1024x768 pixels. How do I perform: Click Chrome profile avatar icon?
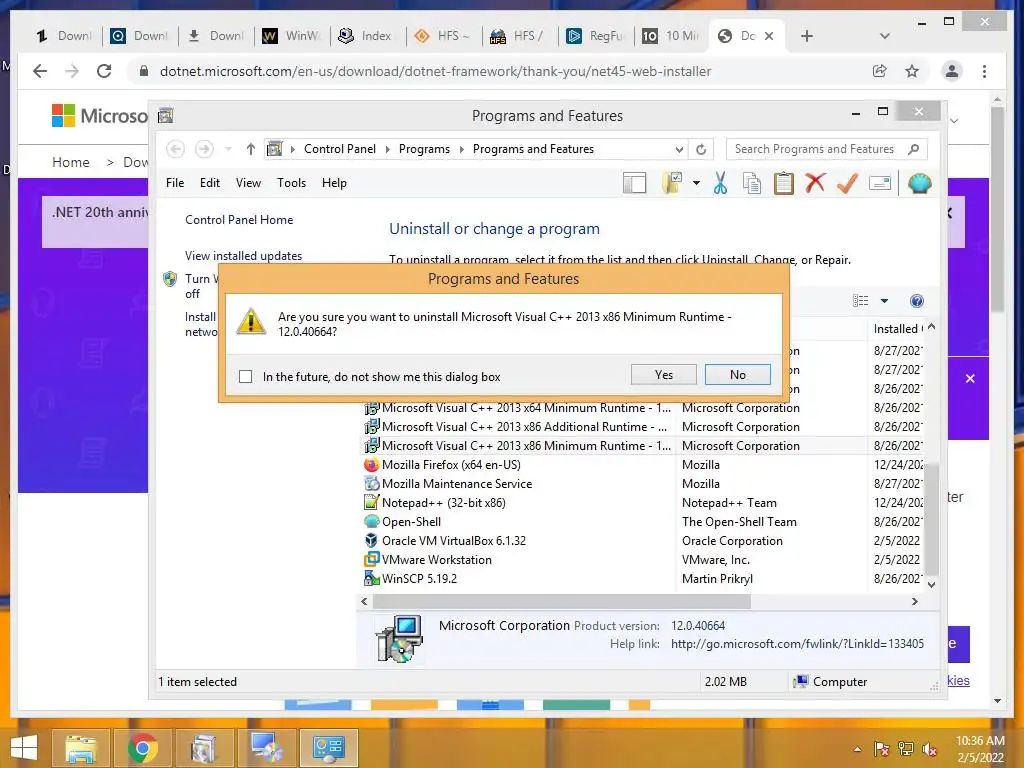coord(952,71)
